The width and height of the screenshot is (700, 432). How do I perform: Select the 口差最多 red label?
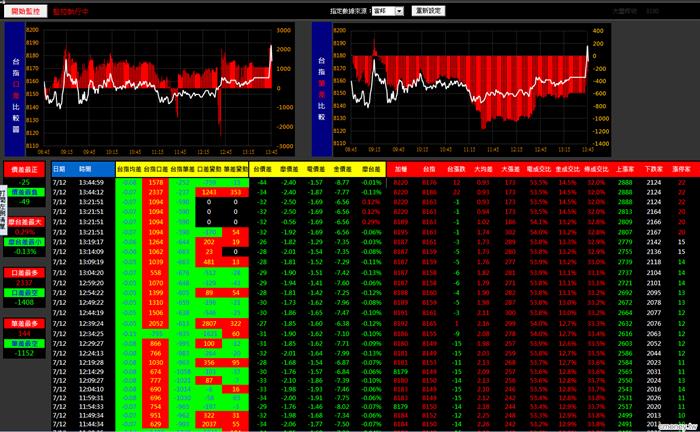coord(25,273)
